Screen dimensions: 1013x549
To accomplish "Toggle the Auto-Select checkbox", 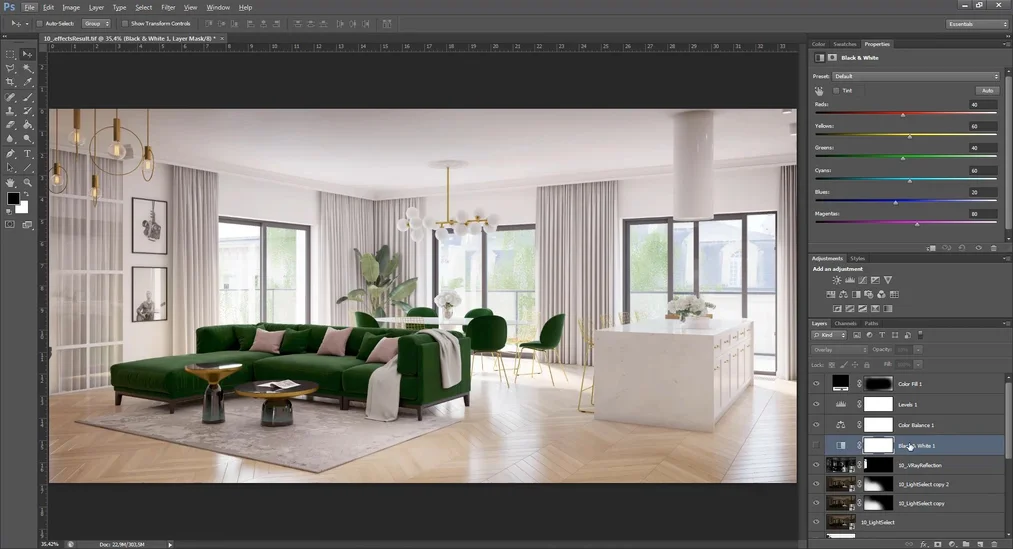I will [39, 23].
